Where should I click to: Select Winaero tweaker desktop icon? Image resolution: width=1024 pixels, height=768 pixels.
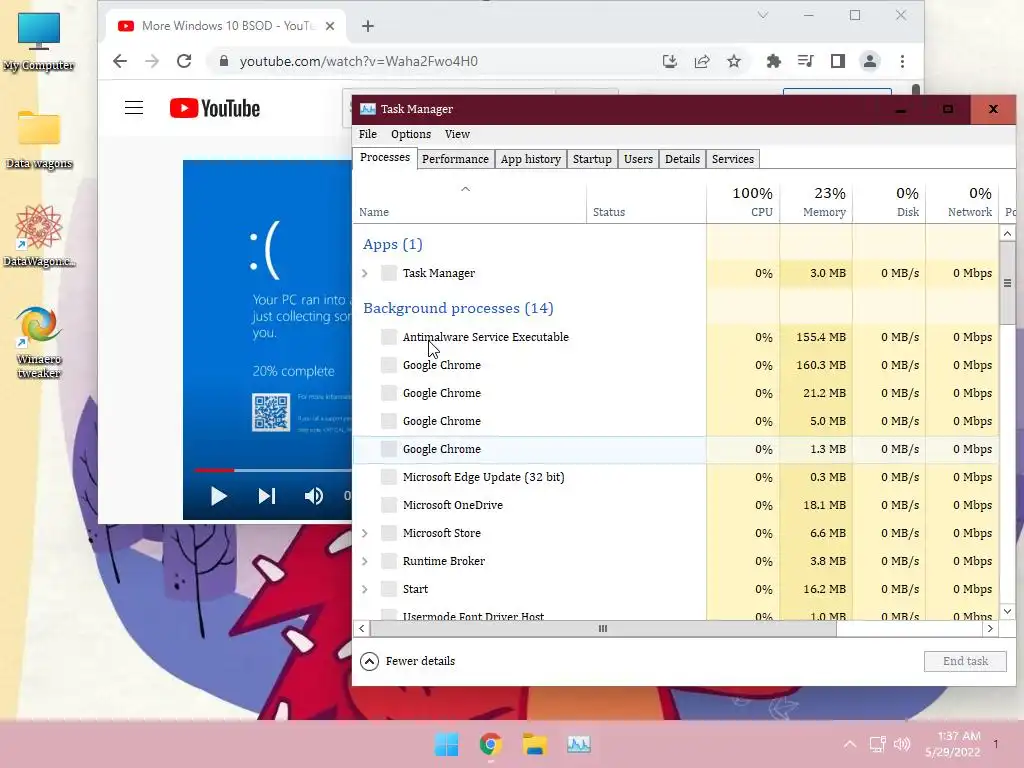coord(39,342)
